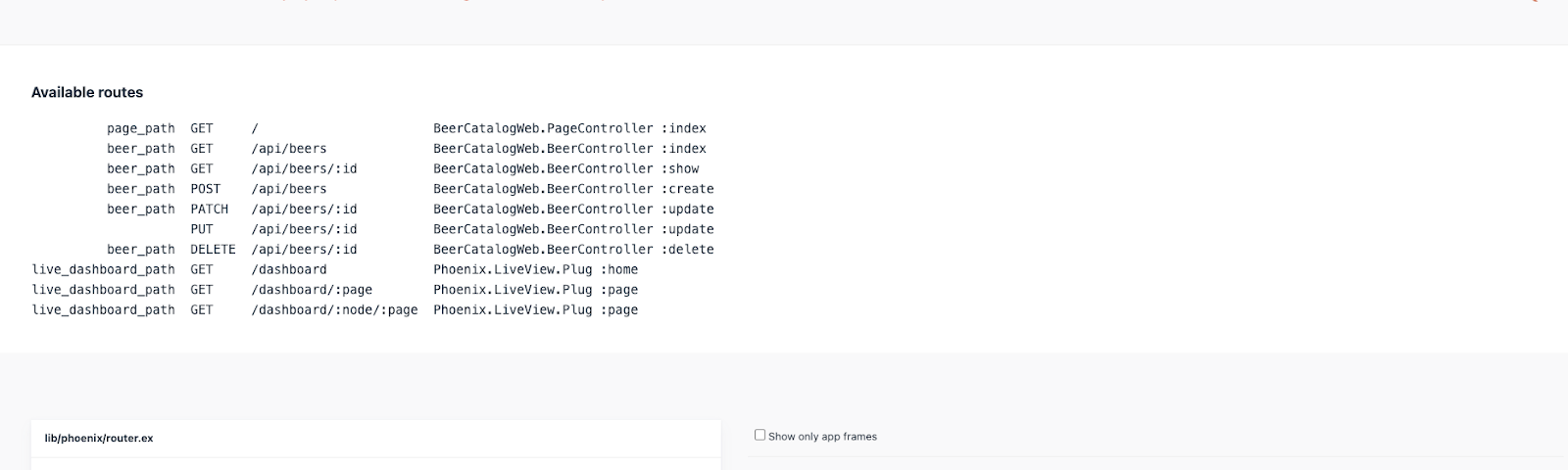1568x470 pixels.
Task: Click the Available routes heading
Action: 87,92
